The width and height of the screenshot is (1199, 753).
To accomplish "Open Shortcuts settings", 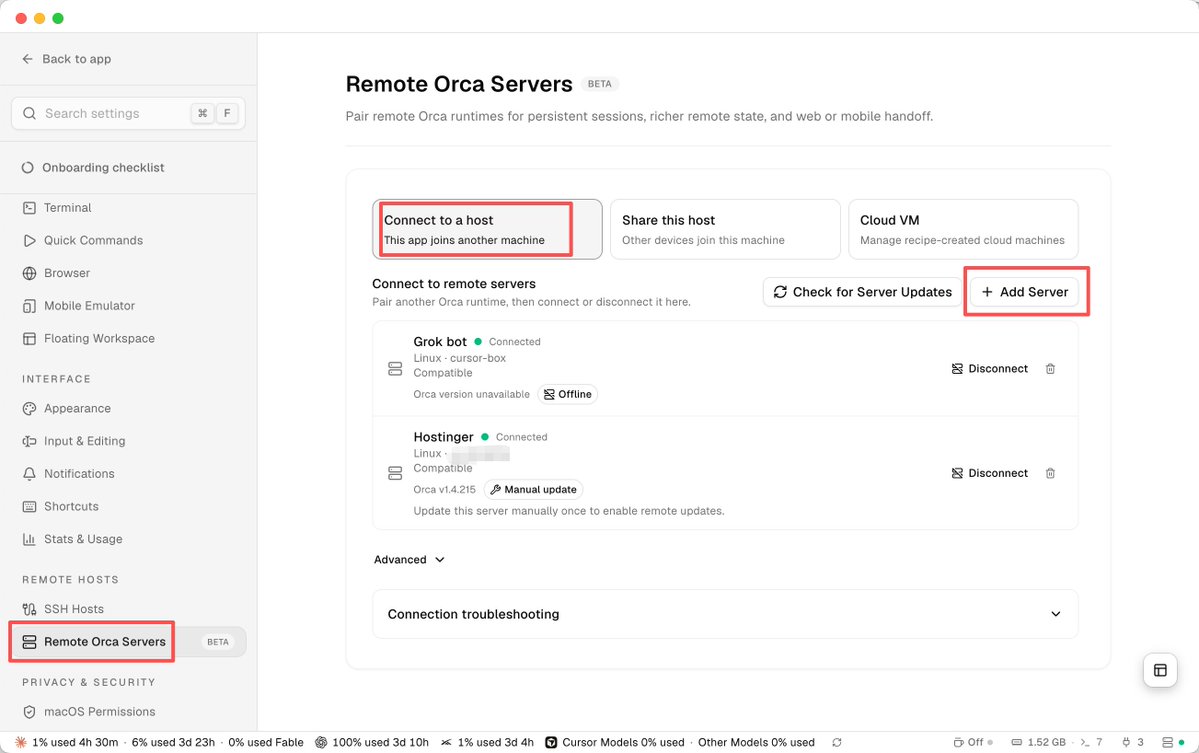I will [60, 506].
